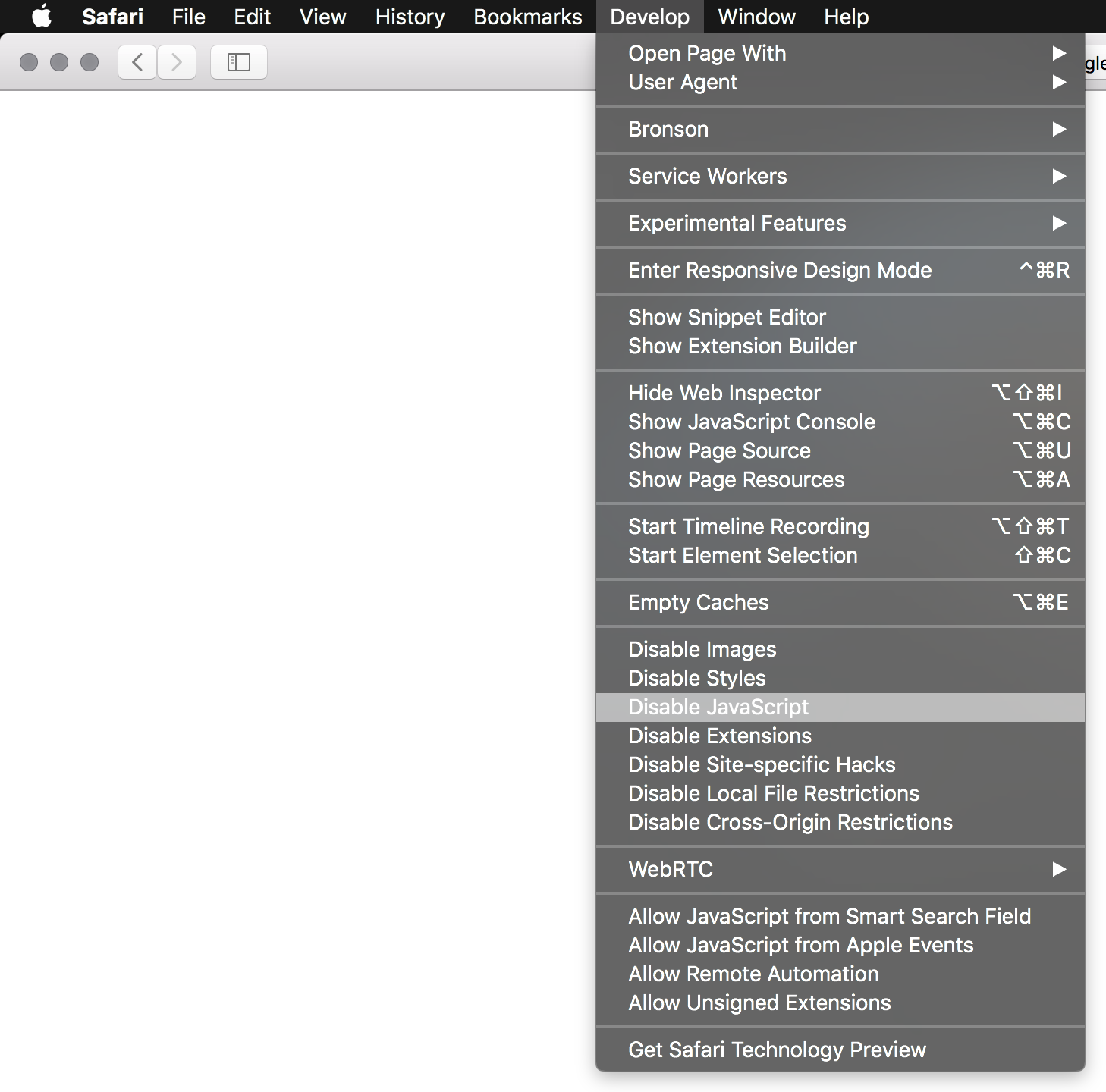
Task: Toggle Disable JavaScript option
Action: point(840,707)
